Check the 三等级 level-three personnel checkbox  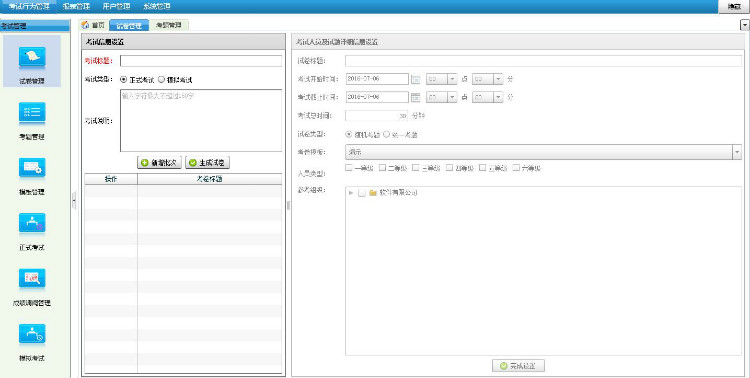pos(416,168)
